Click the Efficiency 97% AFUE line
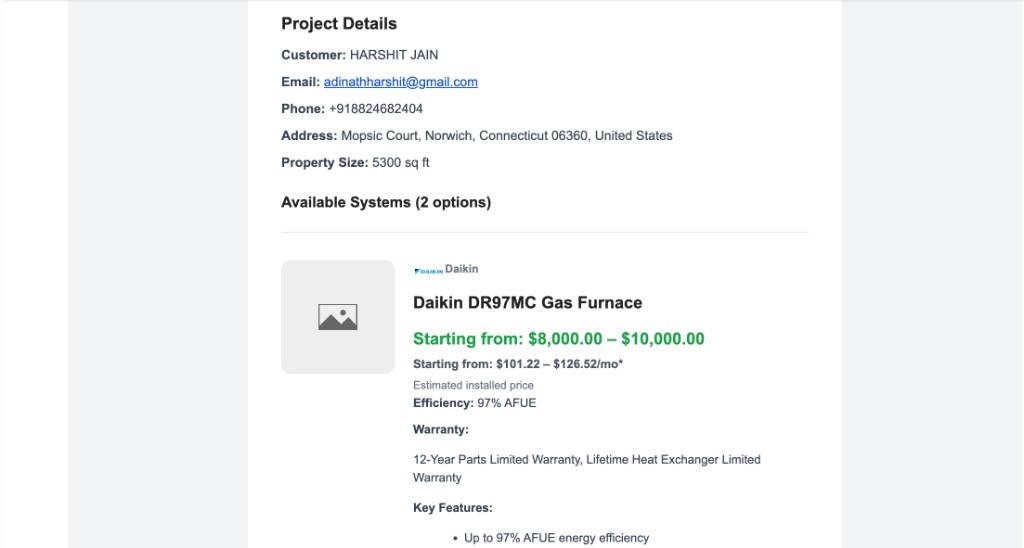1024x548 pixels. [x=475, y=403]
